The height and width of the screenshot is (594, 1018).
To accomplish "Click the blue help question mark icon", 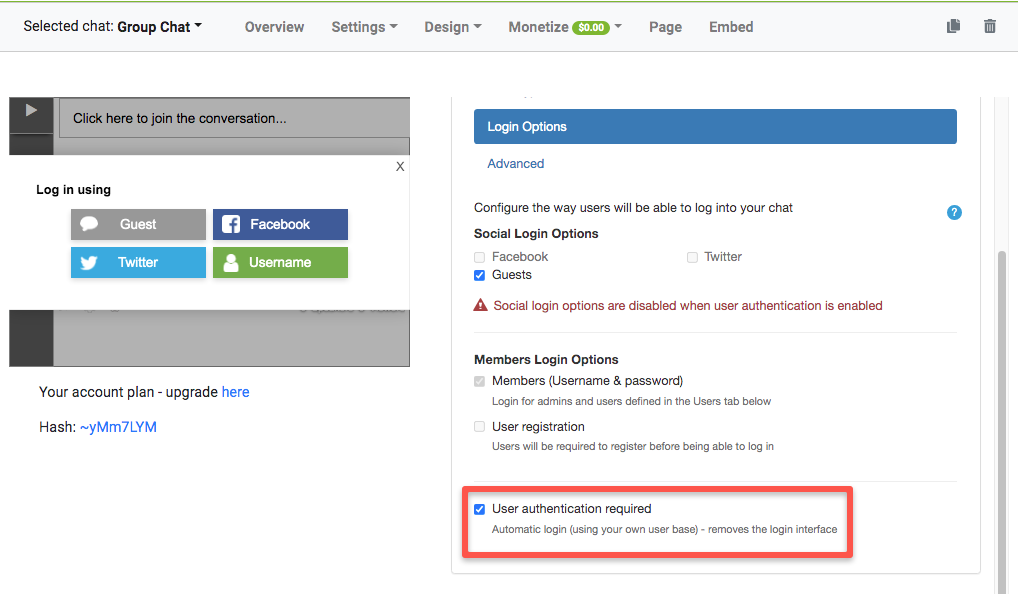I will pyautogui.click(x=954, y=213).
